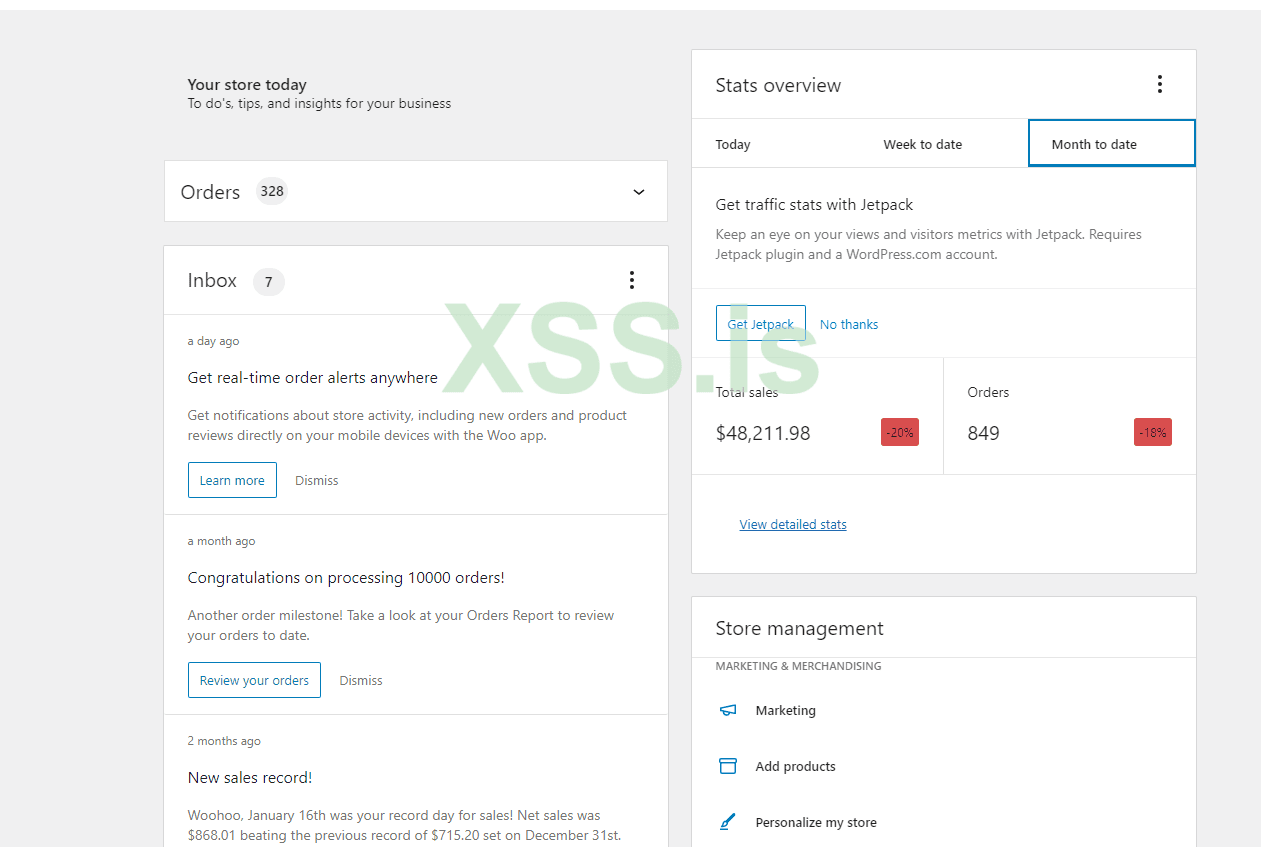Click the Personalize my store brush icon
Viewport: 1261px width, 847px height.
(728, 822)
